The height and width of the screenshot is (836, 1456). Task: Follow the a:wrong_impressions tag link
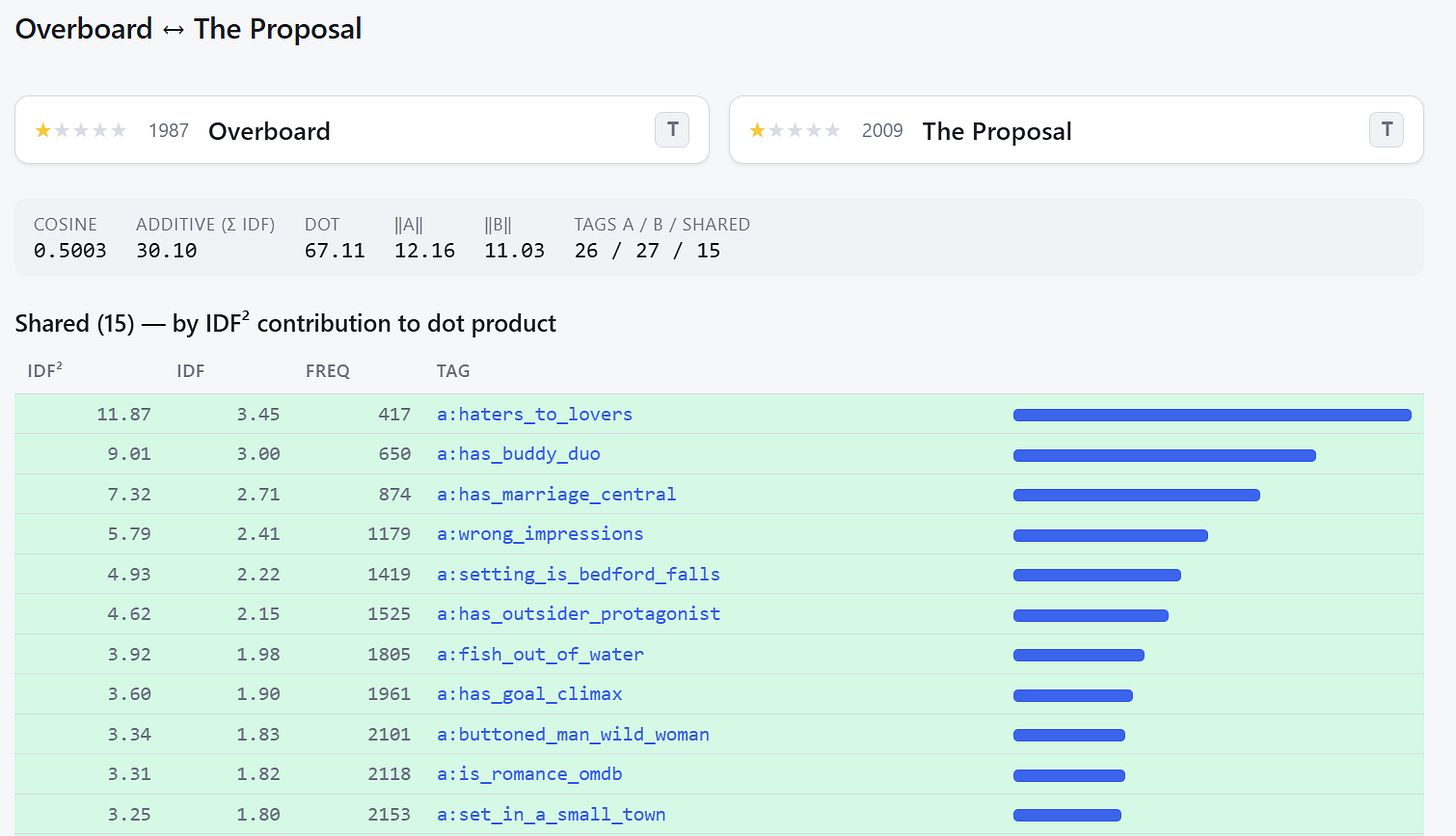[540, 534]
